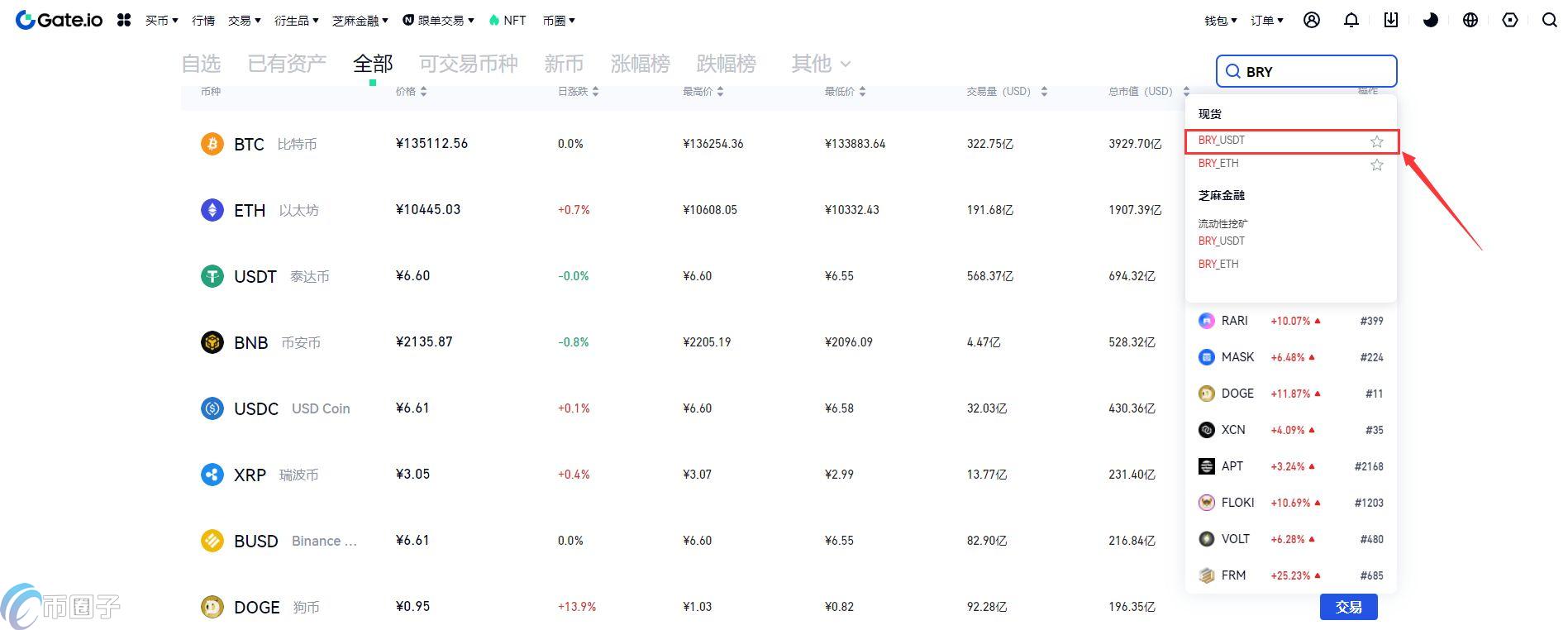Click the ETH 以太坊 row name
This screenshot has height=630, width=1568.
pyautogui.click(x=276, y=211)
